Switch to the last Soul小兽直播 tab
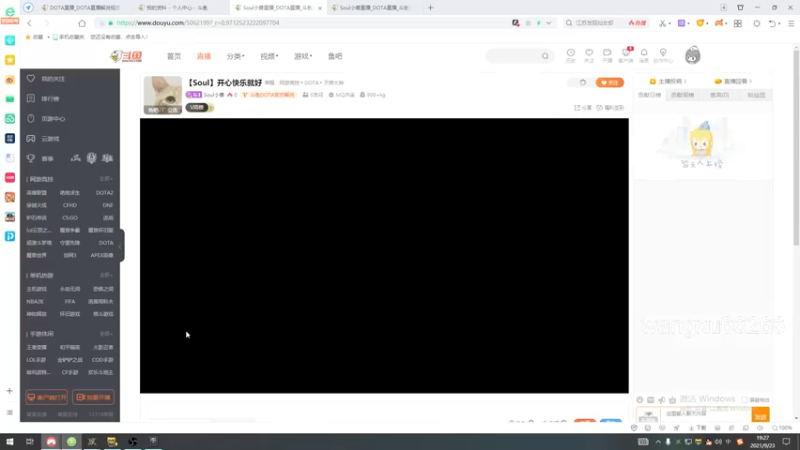This screenshot has width=800, height=450. (x=374, y=8)
